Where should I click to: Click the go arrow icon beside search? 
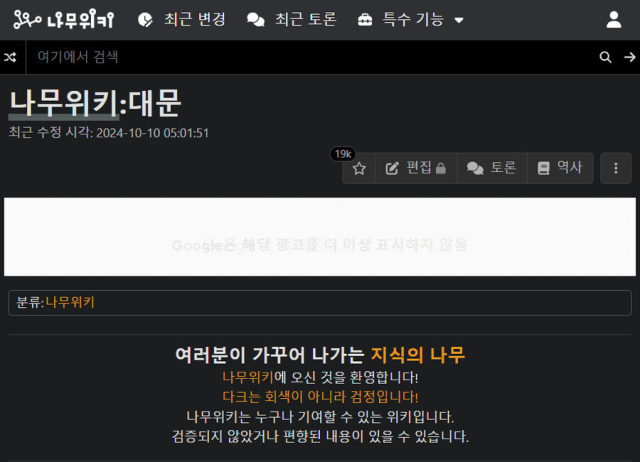click(x=630, y=57)
